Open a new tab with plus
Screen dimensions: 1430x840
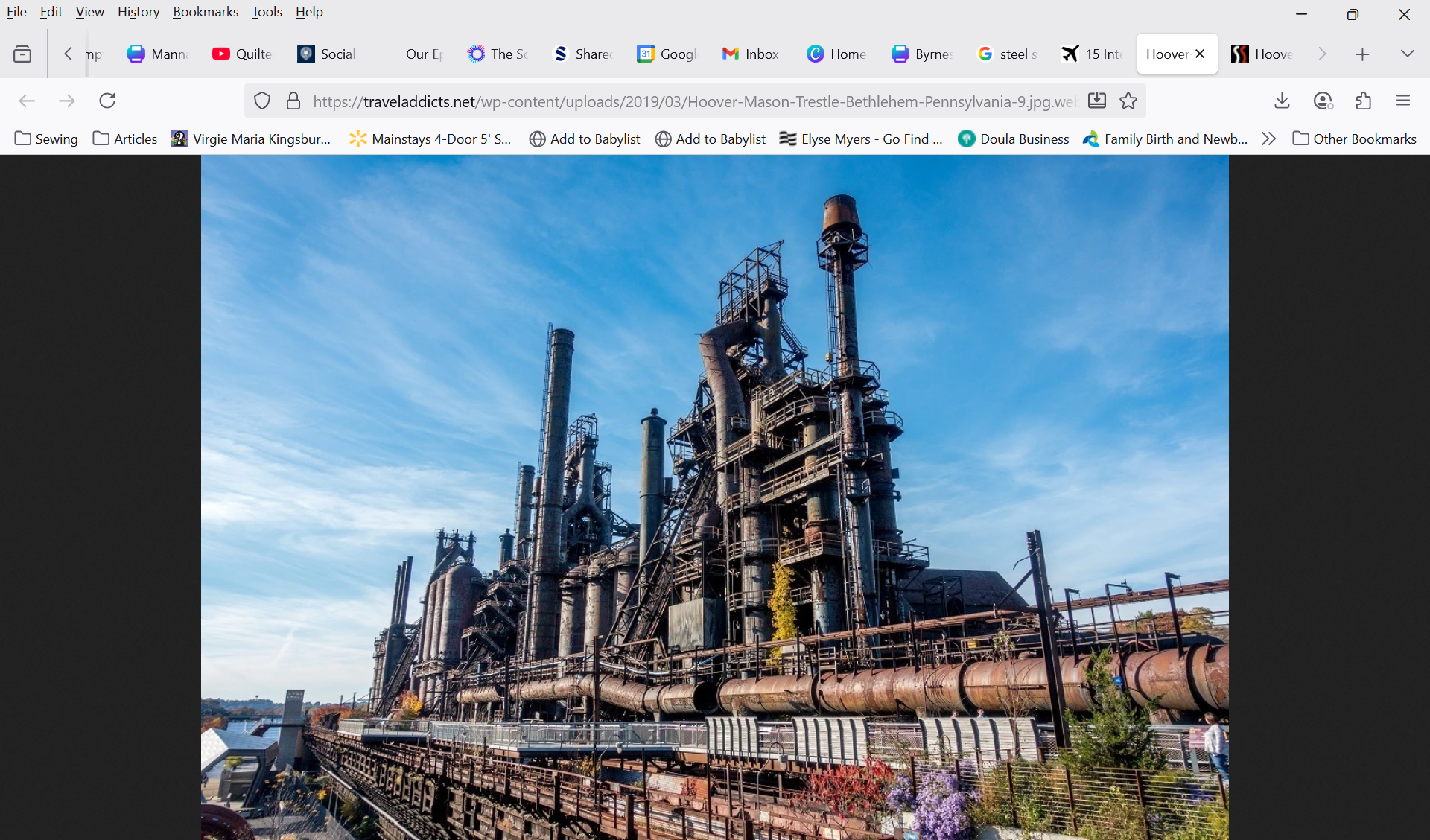pos(1362,54)
